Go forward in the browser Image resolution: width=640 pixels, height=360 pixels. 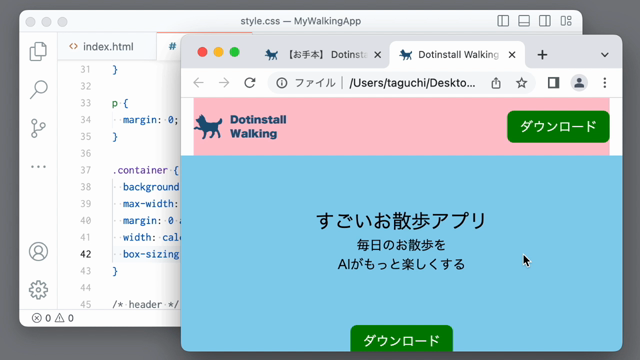click(224, 83)
